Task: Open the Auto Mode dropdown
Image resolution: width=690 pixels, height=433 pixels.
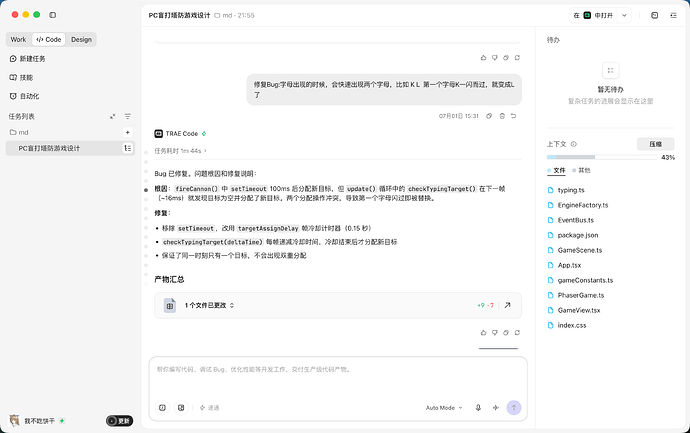Action: point(444,408)
